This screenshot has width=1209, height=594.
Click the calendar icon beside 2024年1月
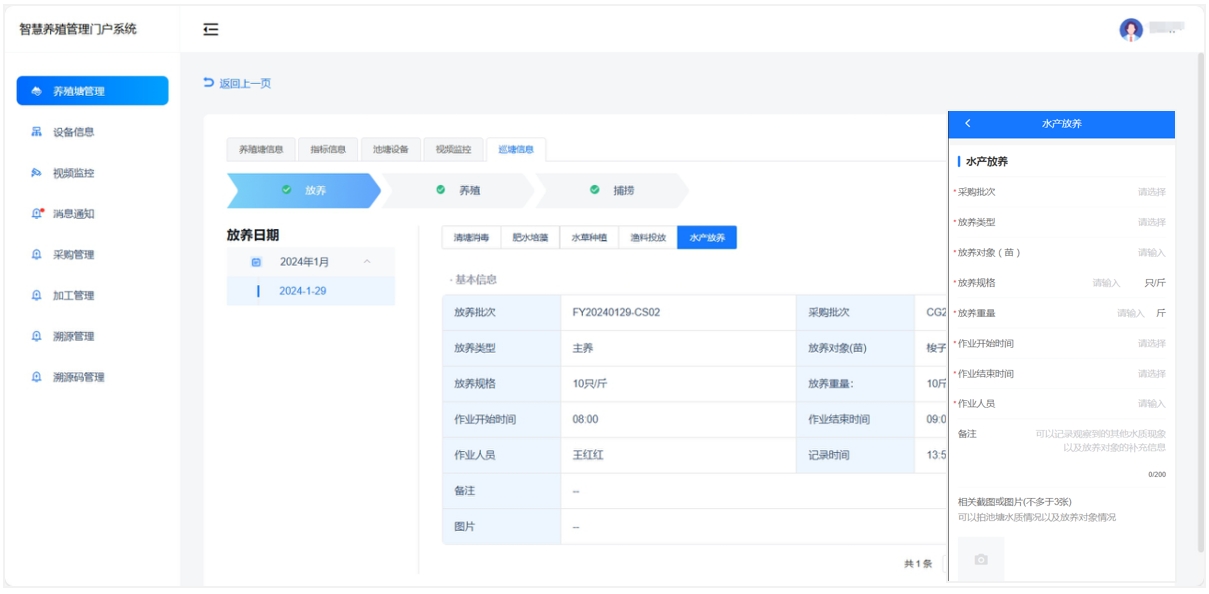(256, 262)
